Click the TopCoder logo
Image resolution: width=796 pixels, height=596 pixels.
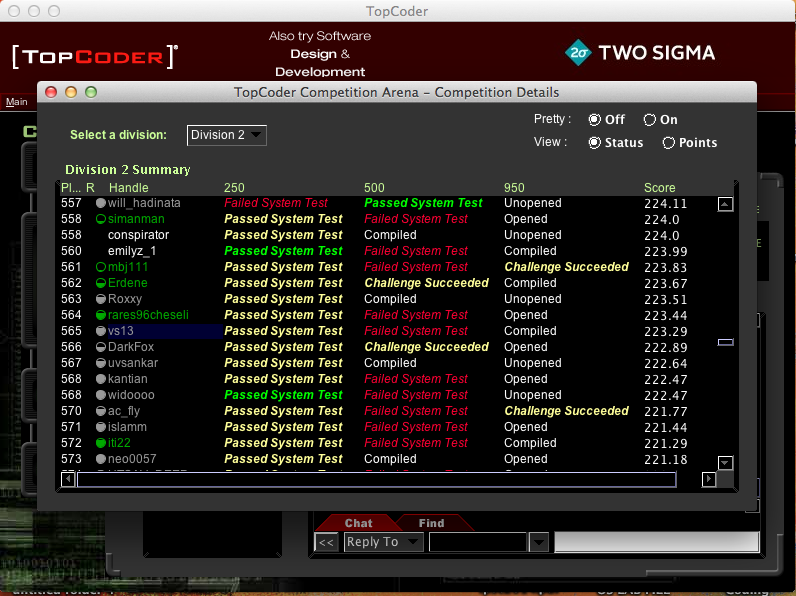click(95, 56)
